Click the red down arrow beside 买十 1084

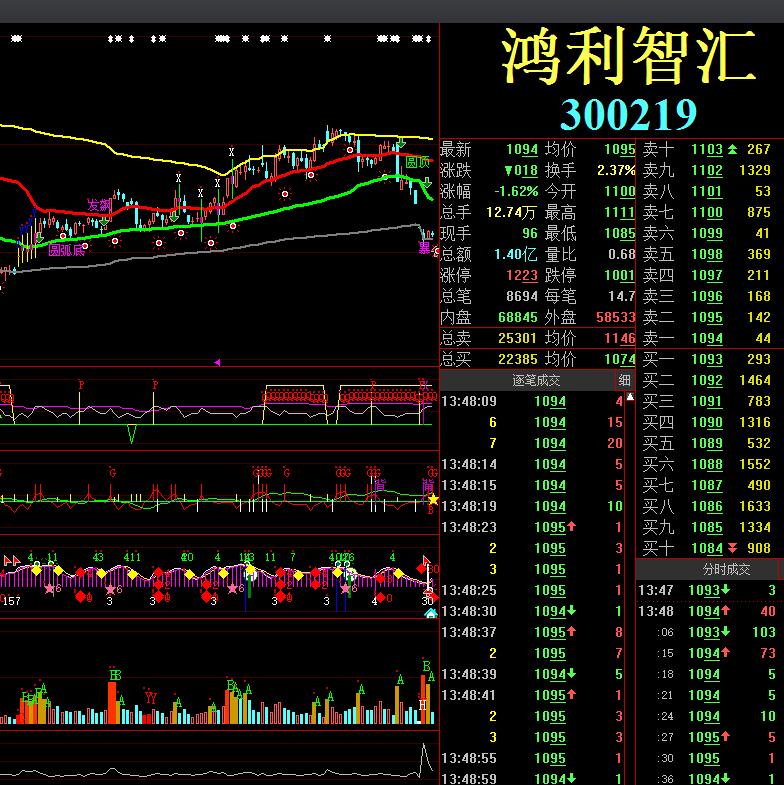(x=732, y=548)
